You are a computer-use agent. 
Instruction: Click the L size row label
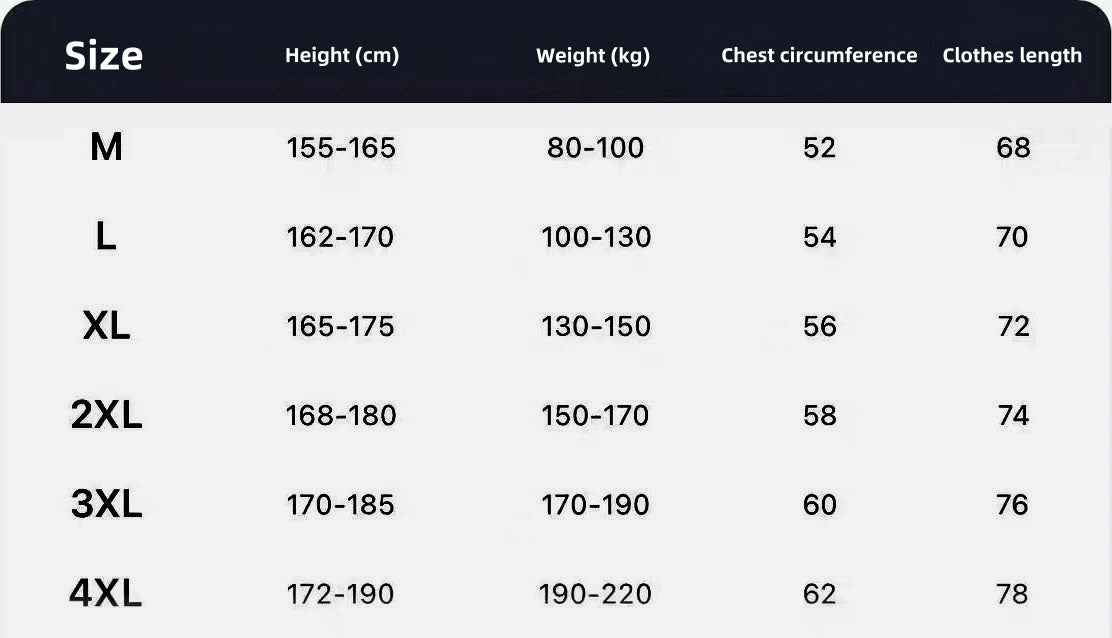[106, 237]
